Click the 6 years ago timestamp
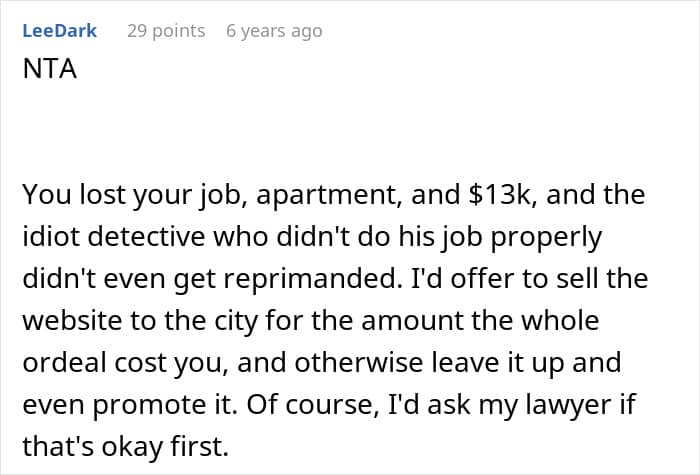 274,31
